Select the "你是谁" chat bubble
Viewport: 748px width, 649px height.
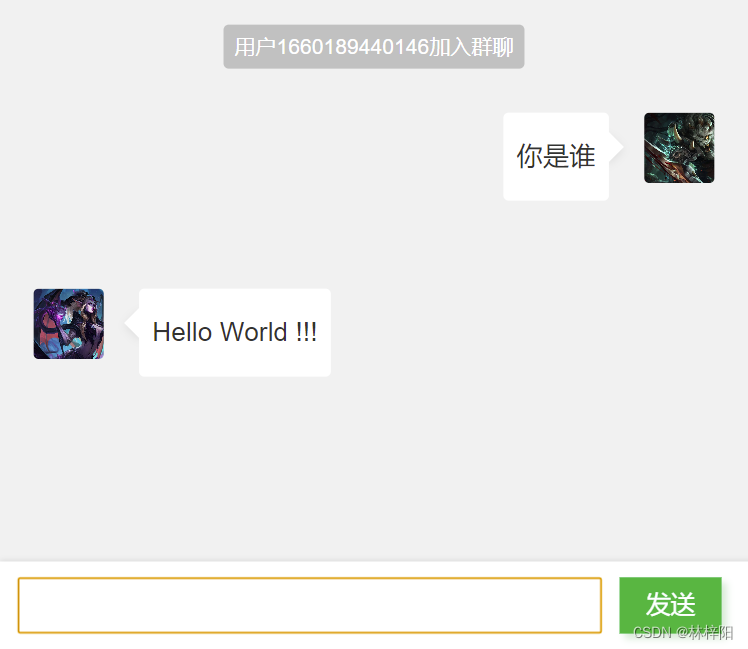coord(556,157)
